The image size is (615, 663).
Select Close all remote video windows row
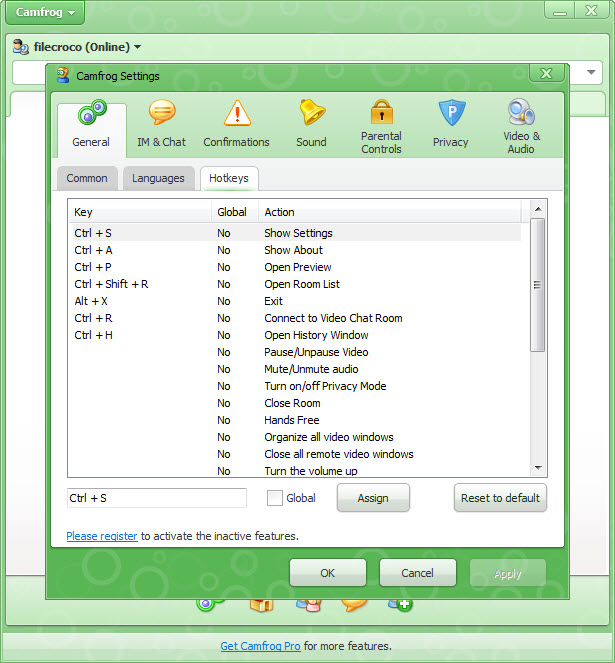(x=295, y=454)
